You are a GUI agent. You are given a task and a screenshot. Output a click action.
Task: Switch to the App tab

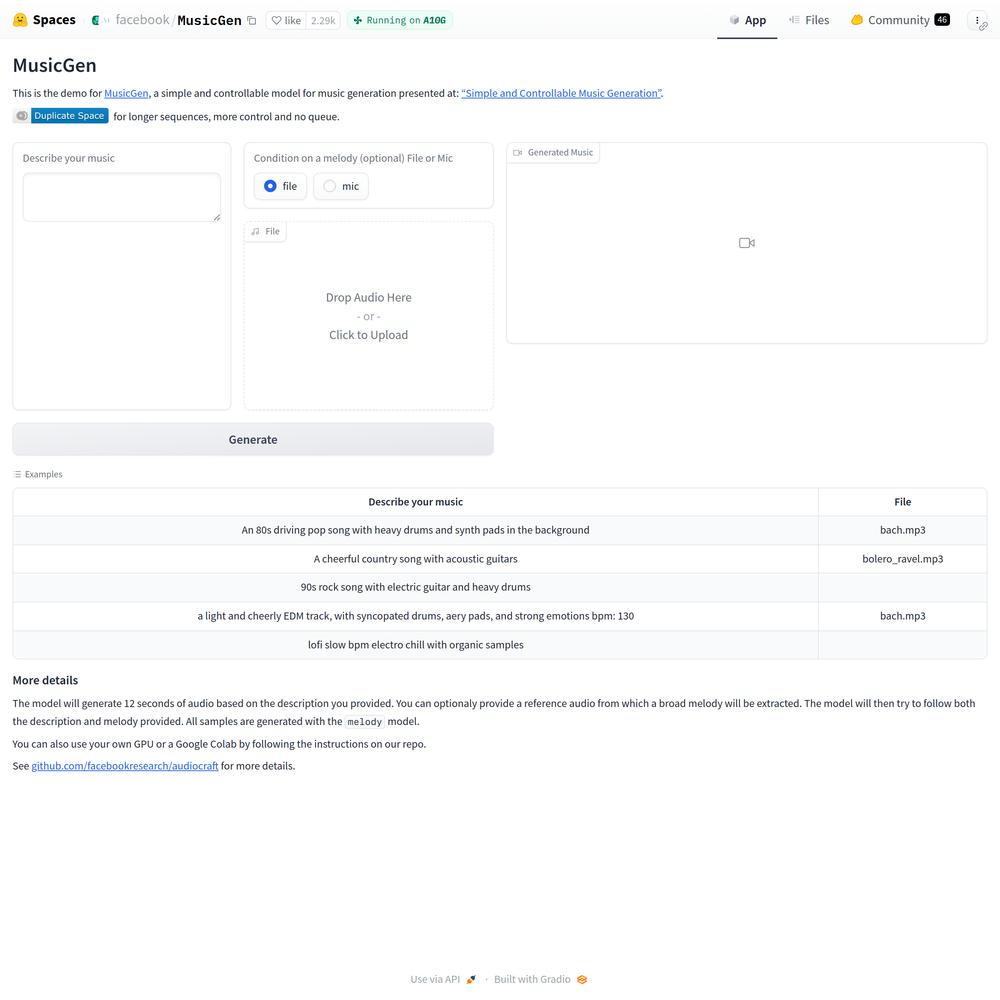pyautogui.click(x=747, y=20)
